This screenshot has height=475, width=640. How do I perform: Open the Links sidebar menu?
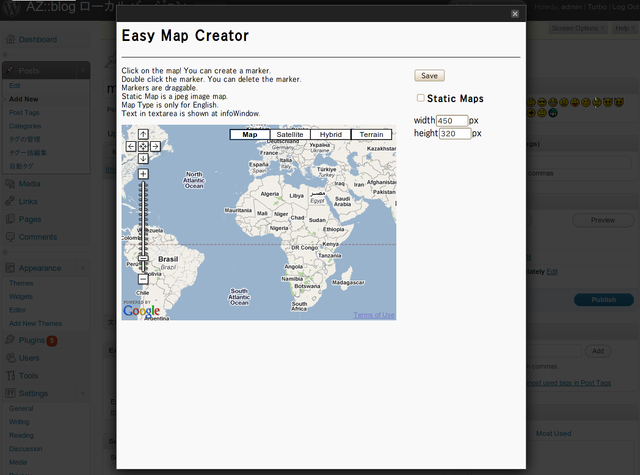click(28, 202)
